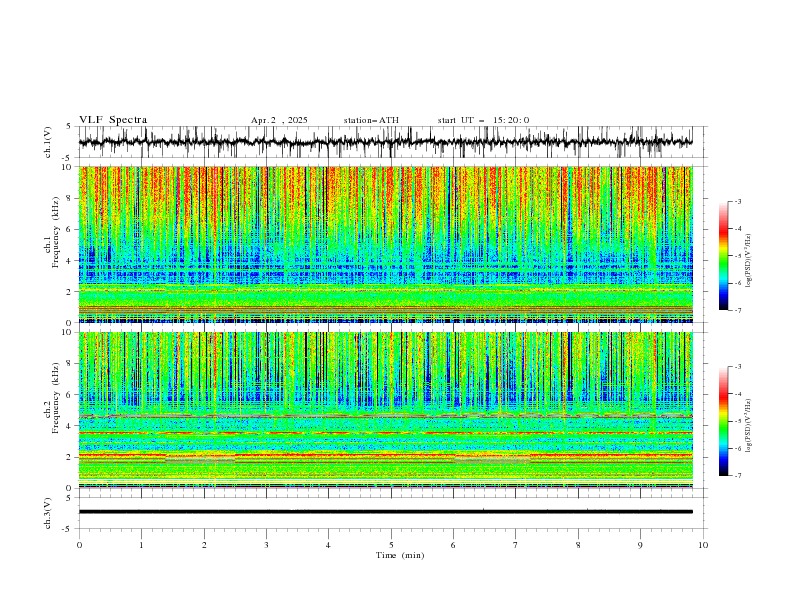Image resolution: width=792 pixels, height=612 pixels.
Task: Click the ch.2 "Frequency (kHz)" axis title
Action: point(56,398)
